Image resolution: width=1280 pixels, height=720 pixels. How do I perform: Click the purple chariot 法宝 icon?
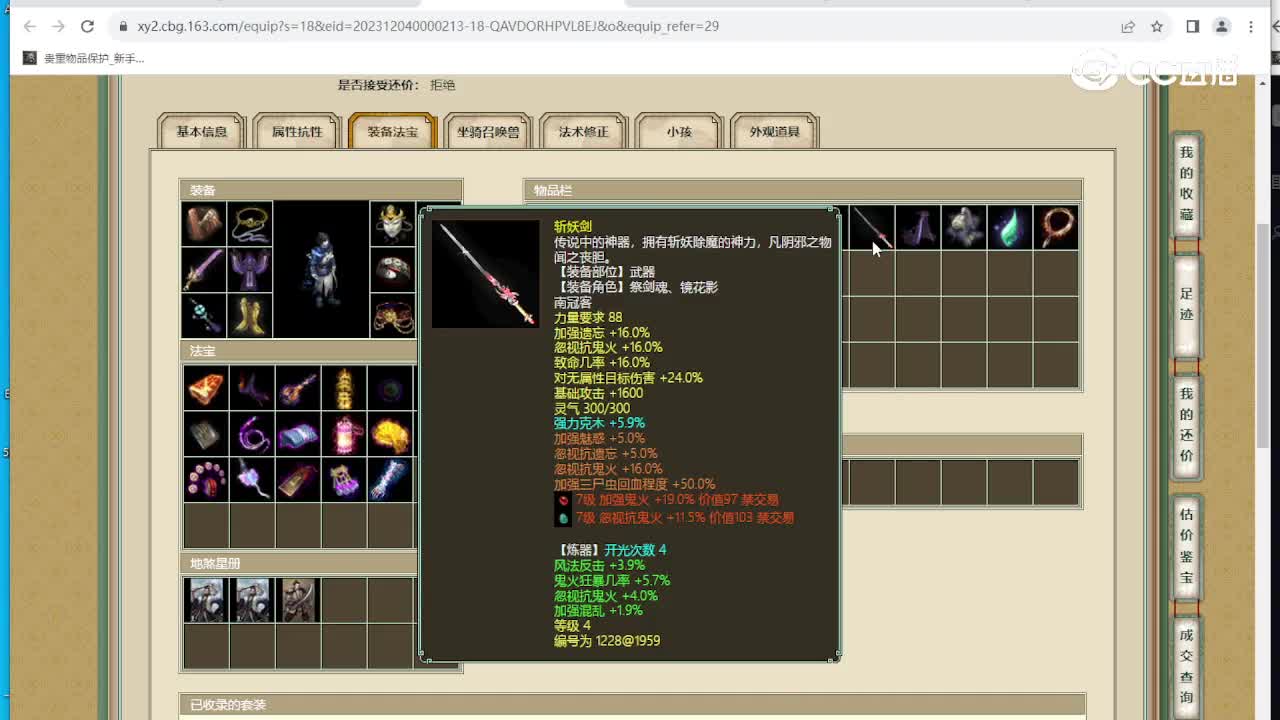[298, 480]
